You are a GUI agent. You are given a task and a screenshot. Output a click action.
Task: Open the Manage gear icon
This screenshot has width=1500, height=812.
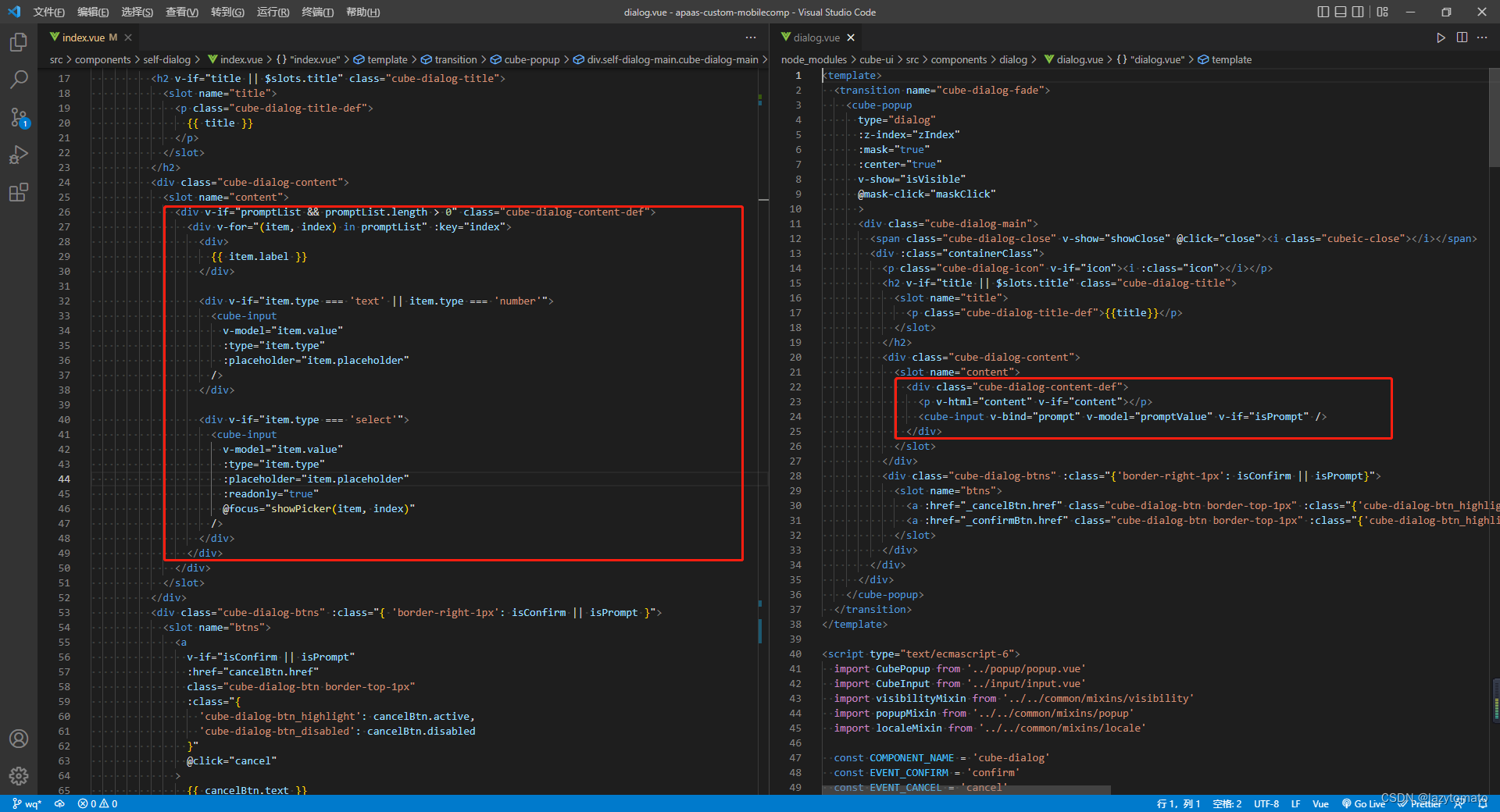(x=19, y=775)
